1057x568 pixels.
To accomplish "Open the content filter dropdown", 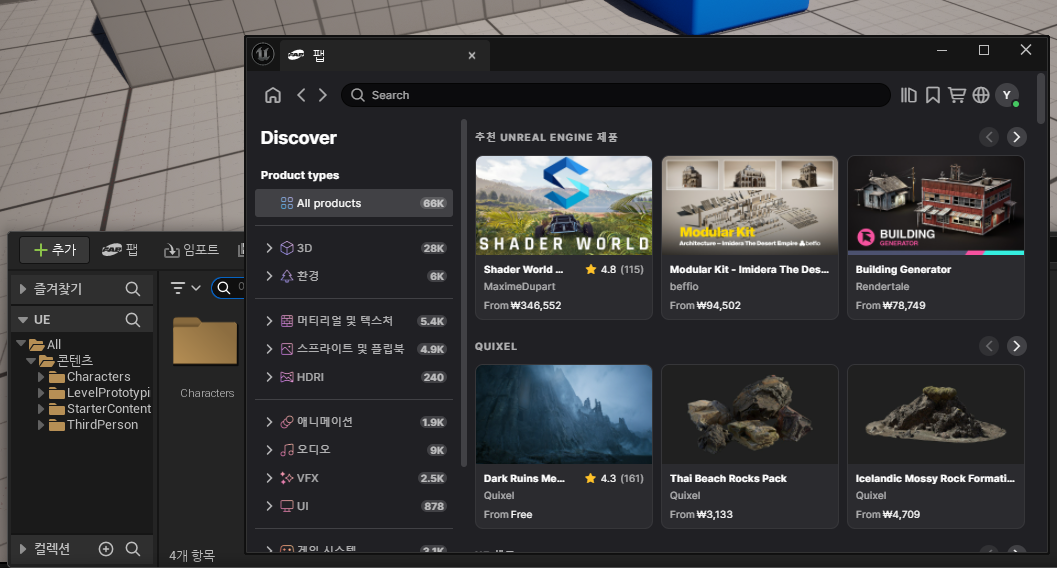I will click(185, 288).
